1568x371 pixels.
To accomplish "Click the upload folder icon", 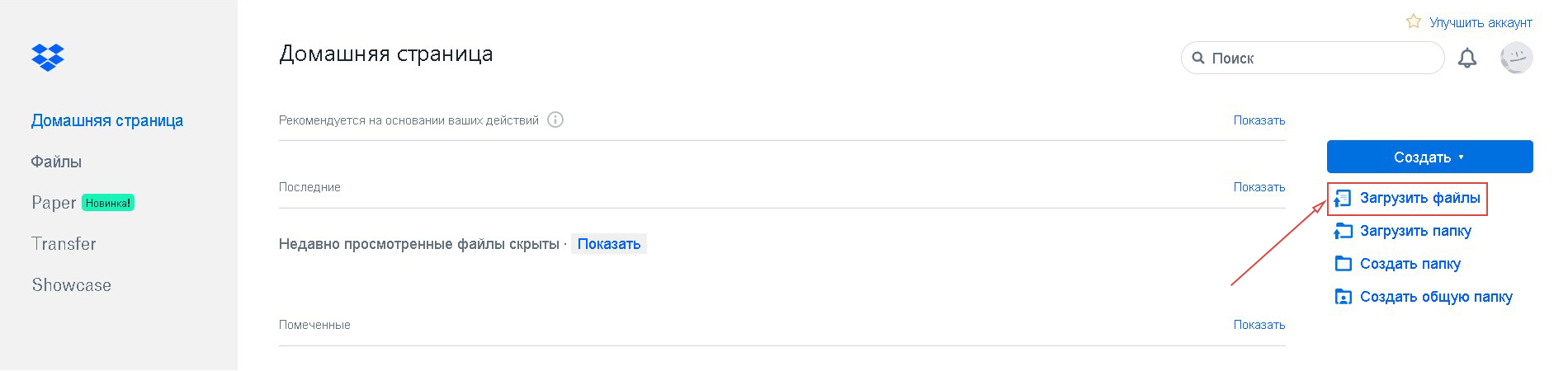I will (1343, 231).
